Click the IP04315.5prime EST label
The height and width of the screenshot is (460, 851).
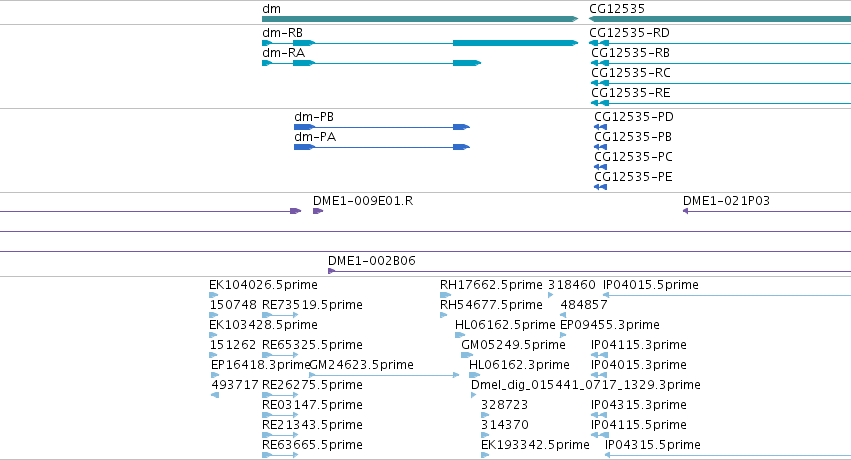[653, 446]
